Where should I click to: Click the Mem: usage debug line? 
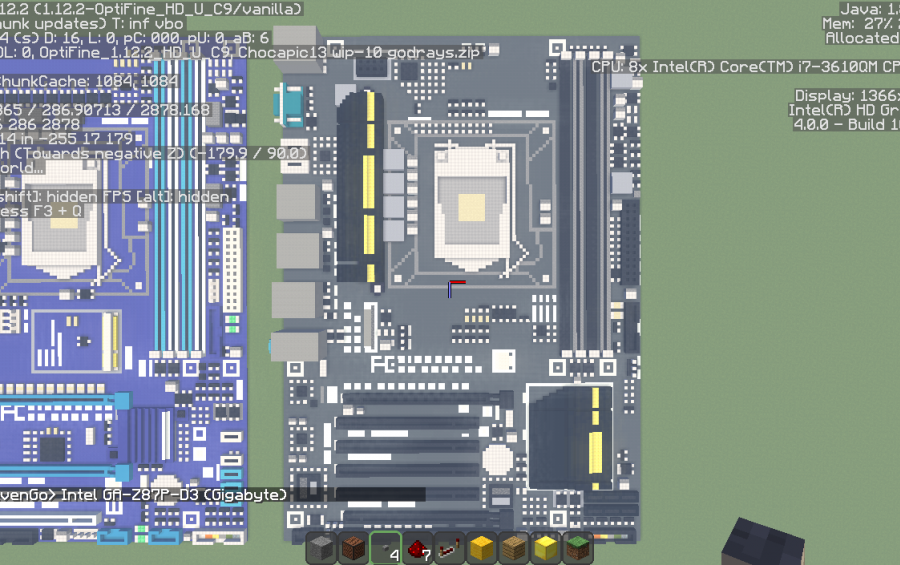click(860, 24)
